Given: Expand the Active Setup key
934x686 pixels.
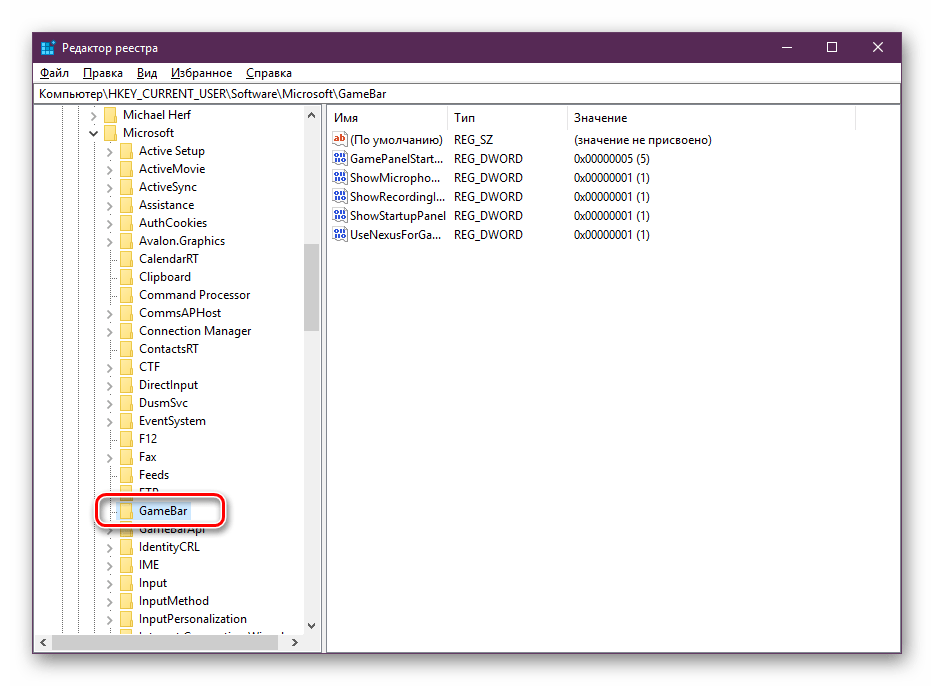Looking at the screenshot, I should tap(110, 151).
